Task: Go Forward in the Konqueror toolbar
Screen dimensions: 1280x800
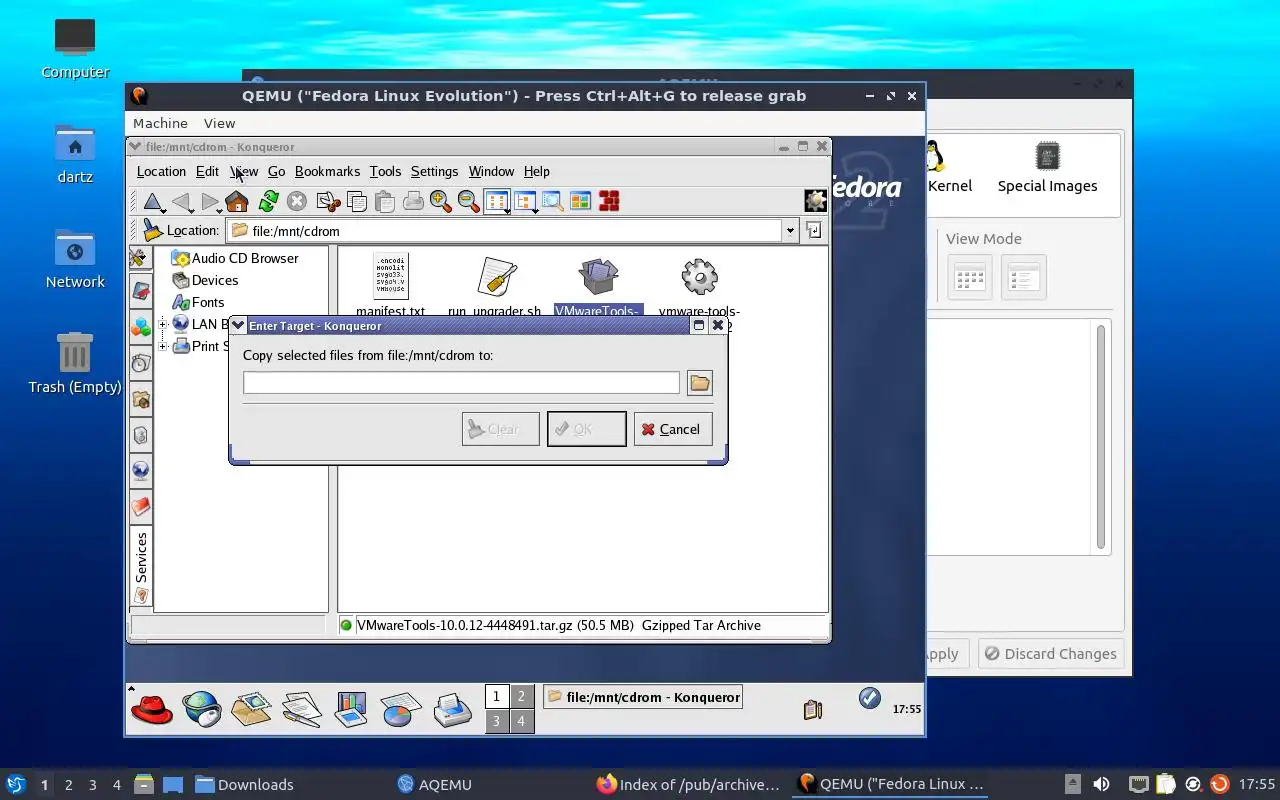Action: [x=209, y=202]
